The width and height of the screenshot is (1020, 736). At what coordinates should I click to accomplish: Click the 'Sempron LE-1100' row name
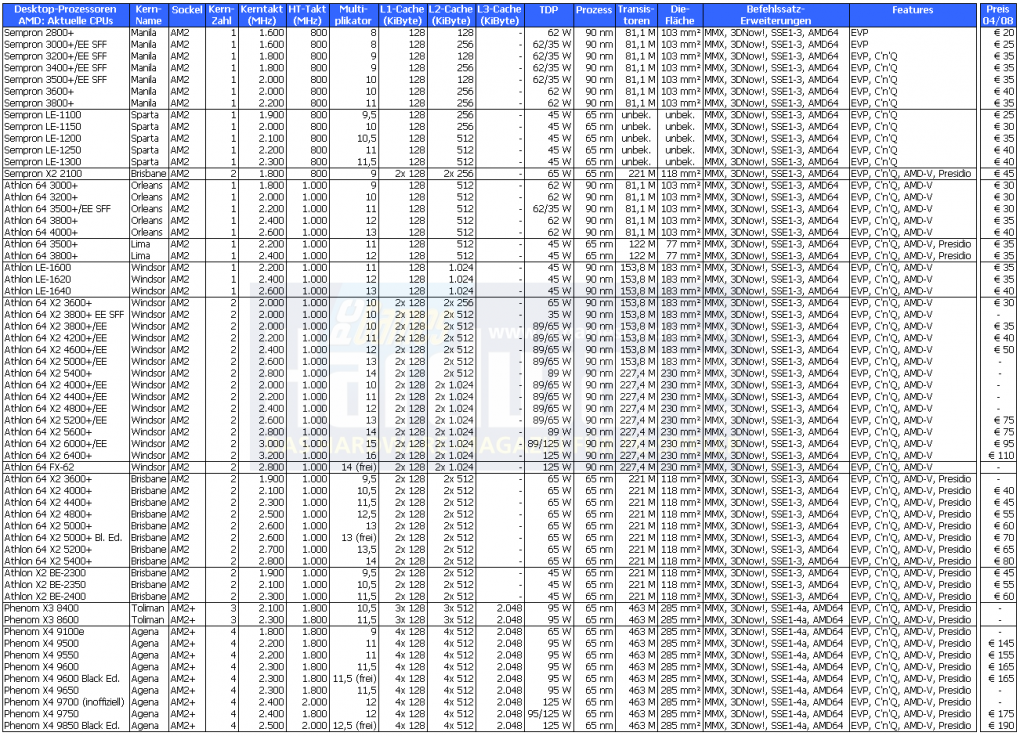pos(43,115)
